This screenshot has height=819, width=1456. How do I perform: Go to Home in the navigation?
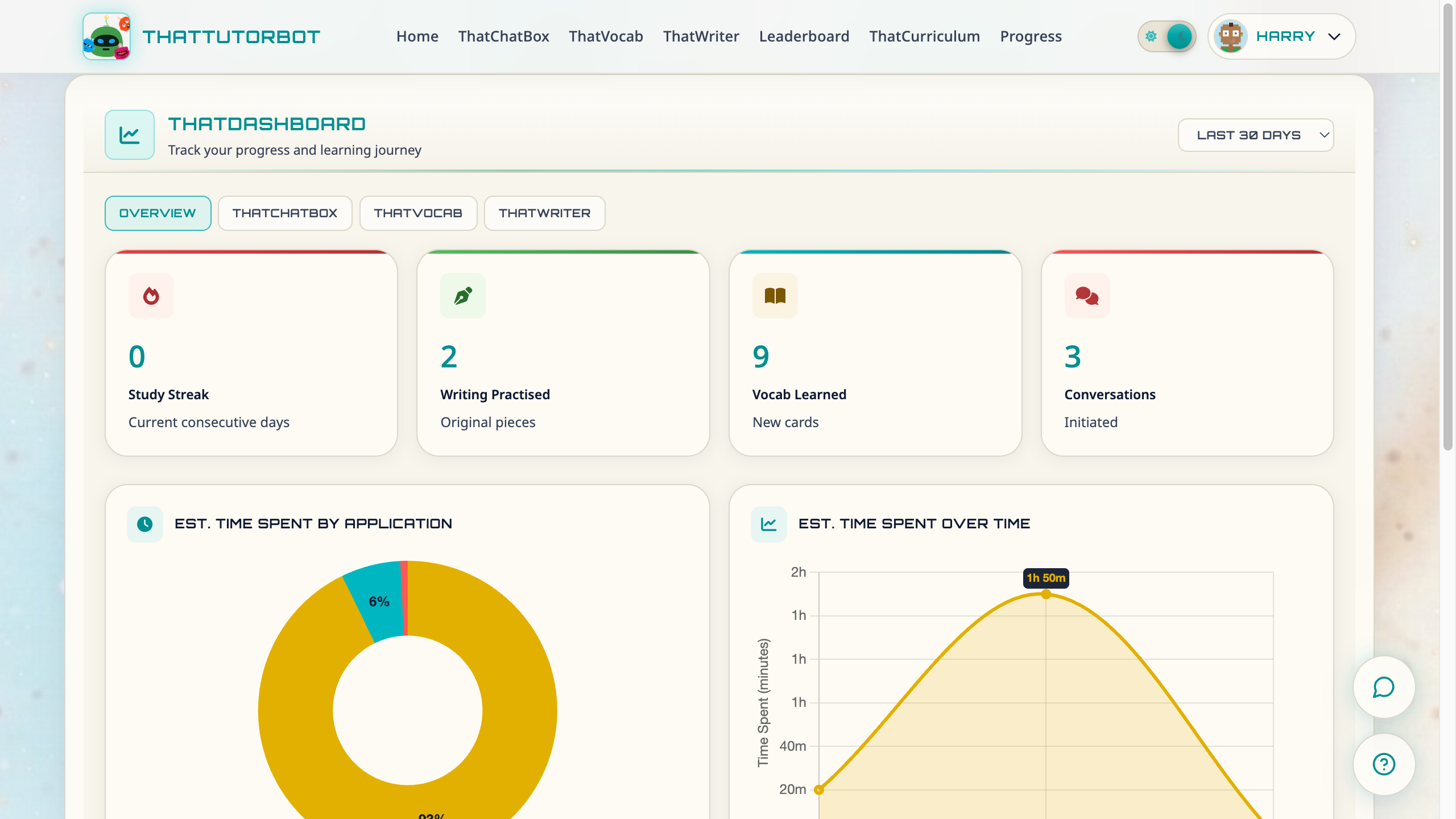417,36
